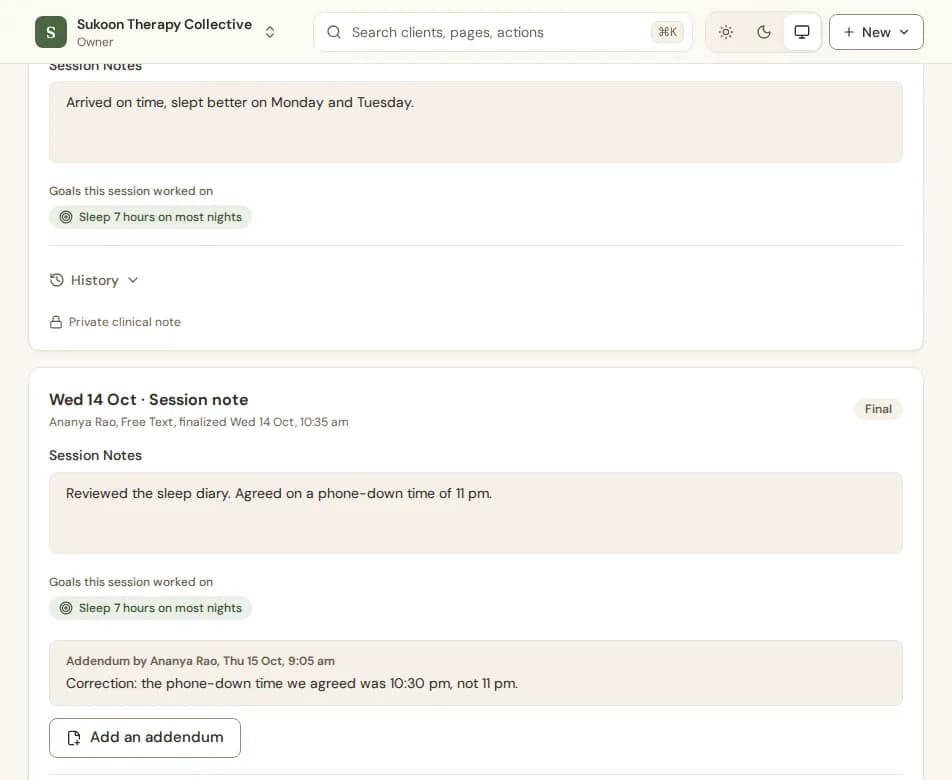Click the document-plus icon in Add an addendum
This screenshot has height=780, width=952.
74,738
